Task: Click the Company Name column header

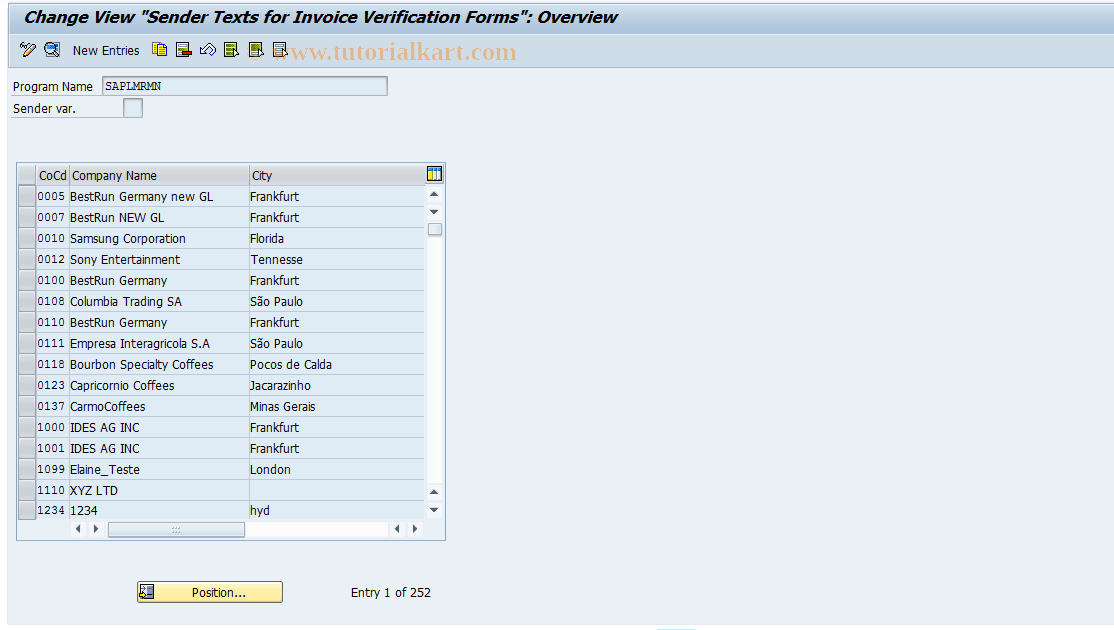Action: 158,175
